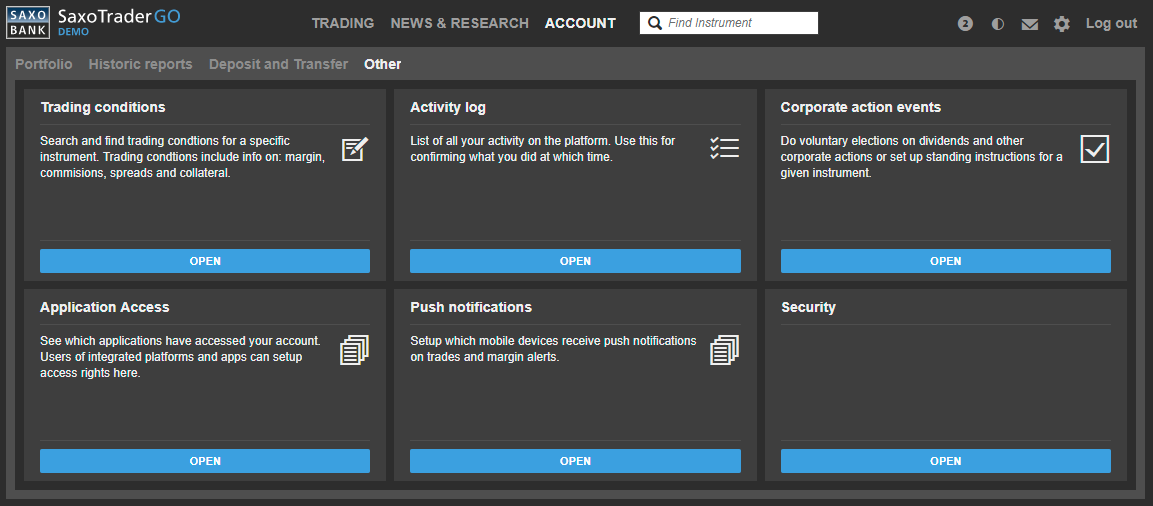Screen dimensions: 1153x506
Task: Open the Historic reports tab
Action: point(140,64)
